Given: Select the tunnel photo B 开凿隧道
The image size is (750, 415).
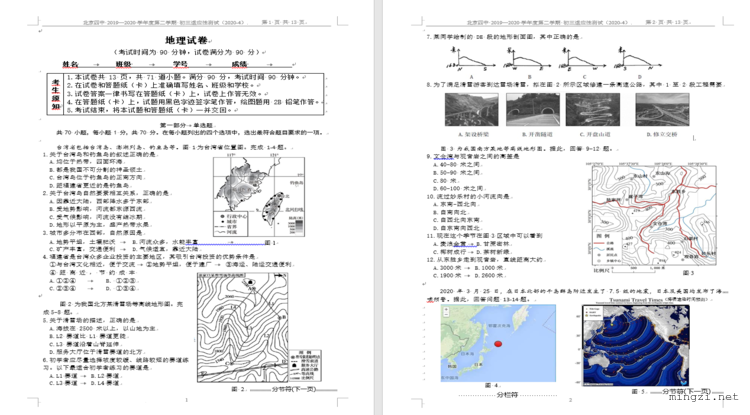Looking at the screenshot, I should pyautogui.click(x=532, y=109).
